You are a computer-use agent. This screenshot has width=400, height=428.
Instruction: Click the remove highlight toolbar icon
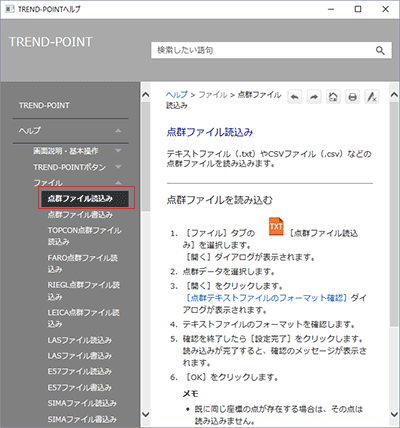(x=372, y=97)
